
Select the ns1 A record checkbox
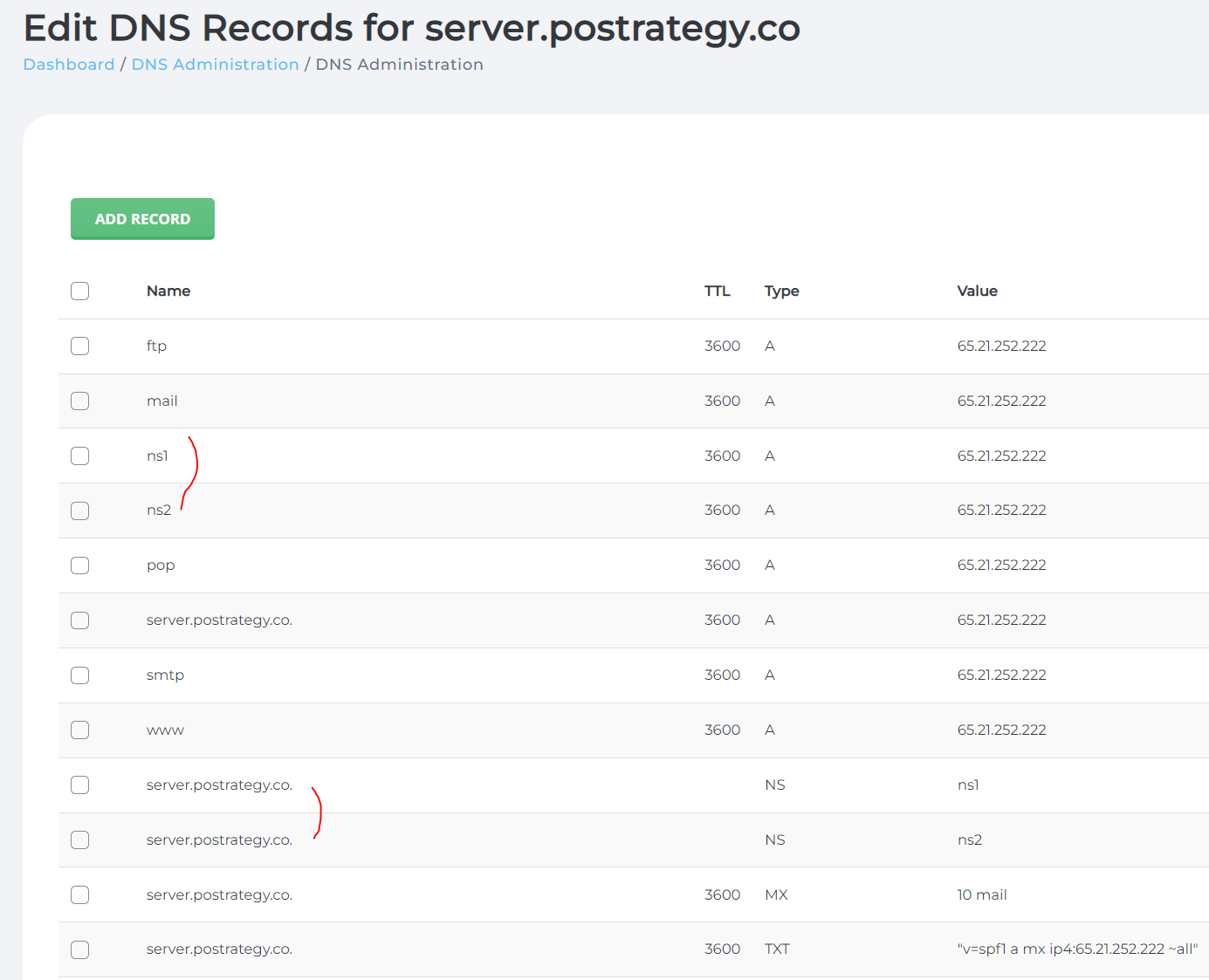(x=80, y=456)
